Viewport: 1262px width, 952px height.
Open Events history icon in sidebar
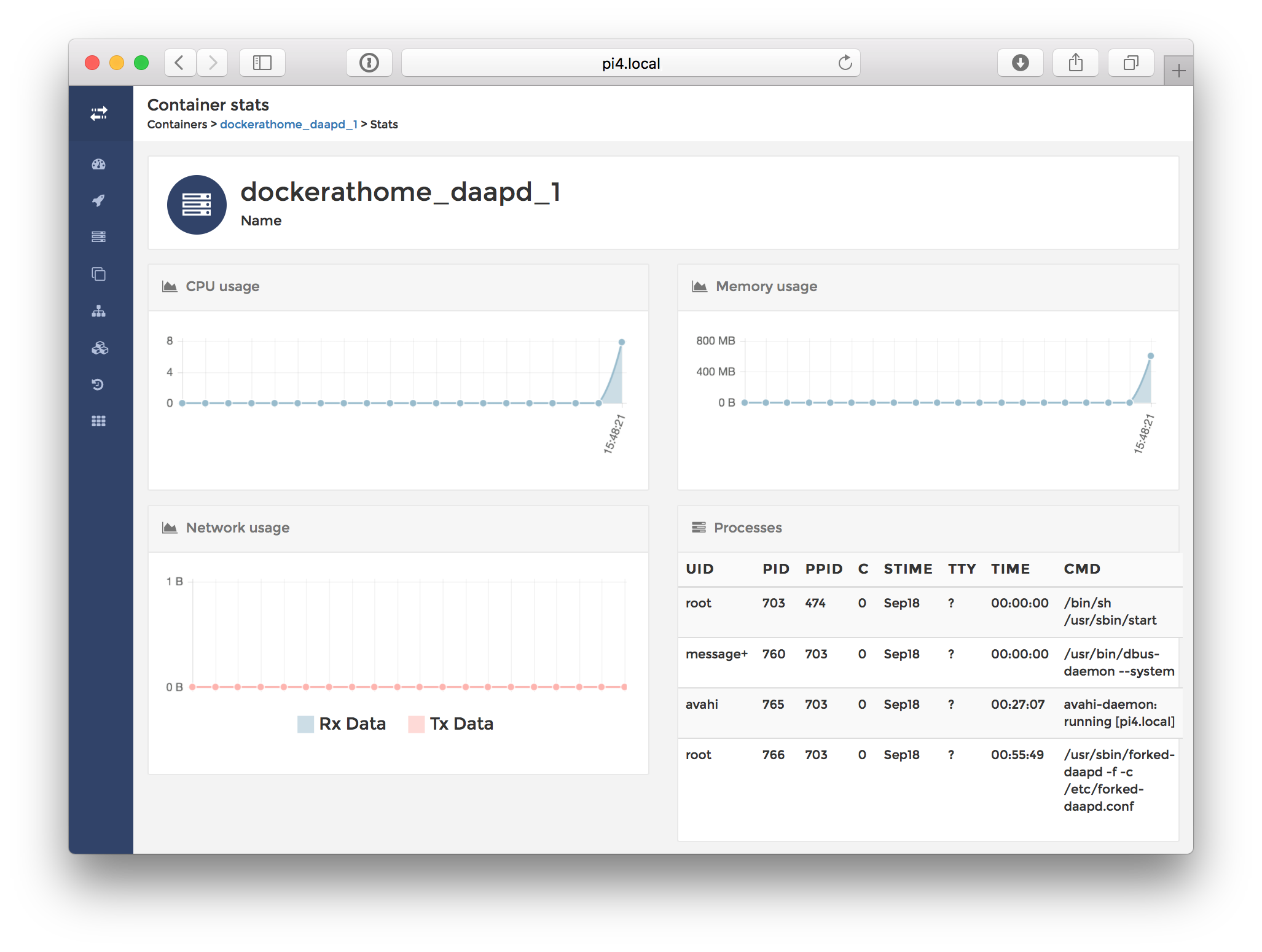point(99,385)
